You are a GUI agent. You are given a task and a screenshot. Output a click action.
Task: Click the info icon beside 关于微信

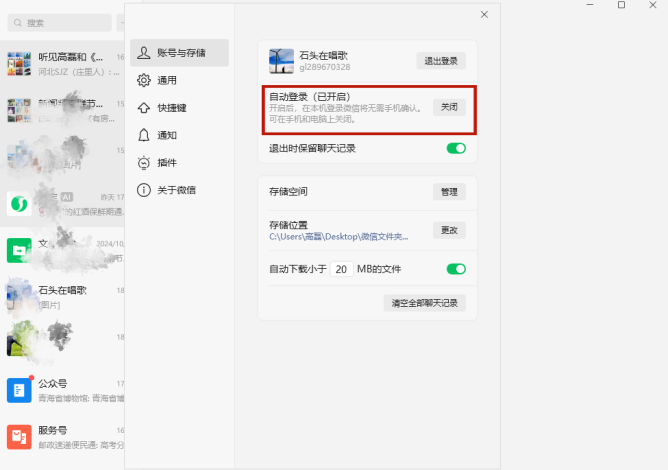[144, 190]
